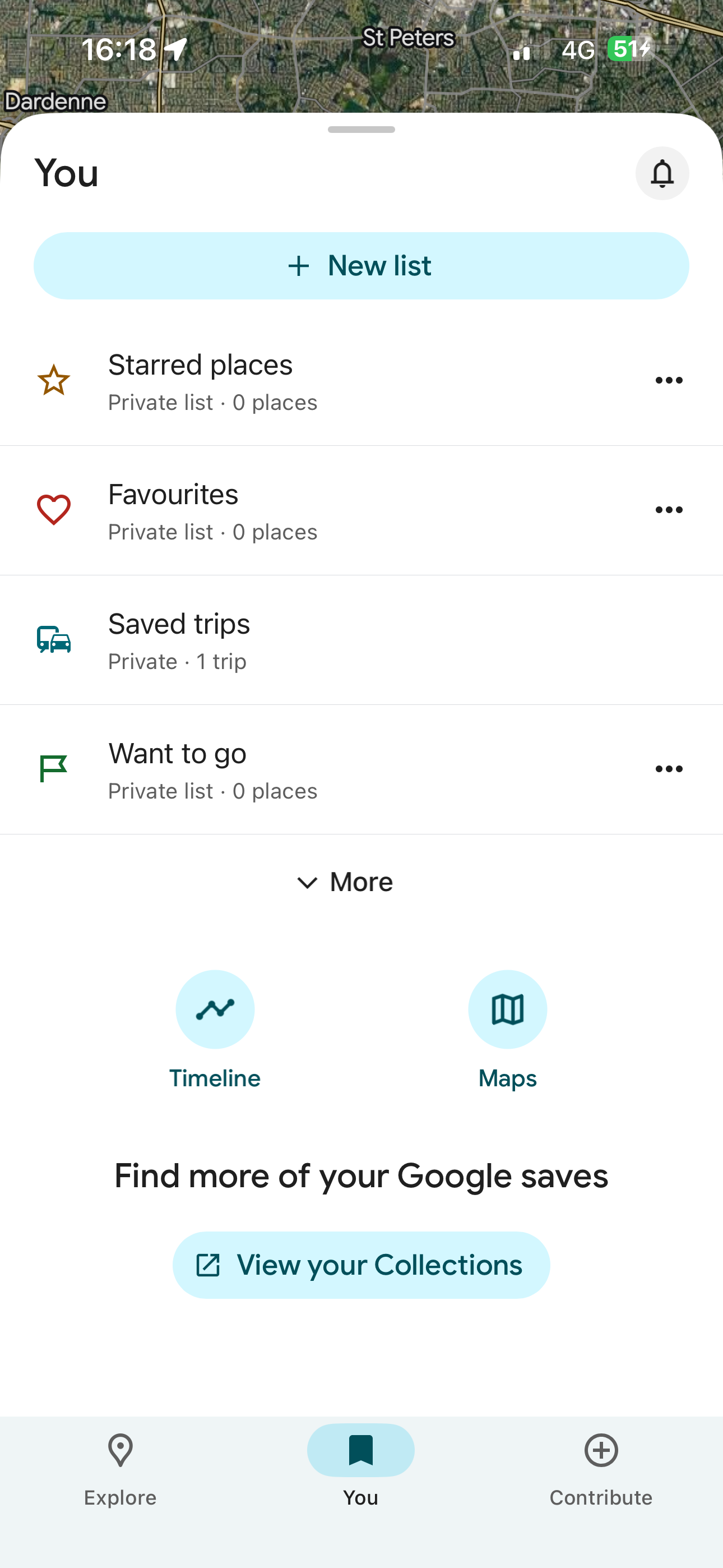723x1568 pixels.
Task: Open notifications bell icon
Action: pos(662,173)
